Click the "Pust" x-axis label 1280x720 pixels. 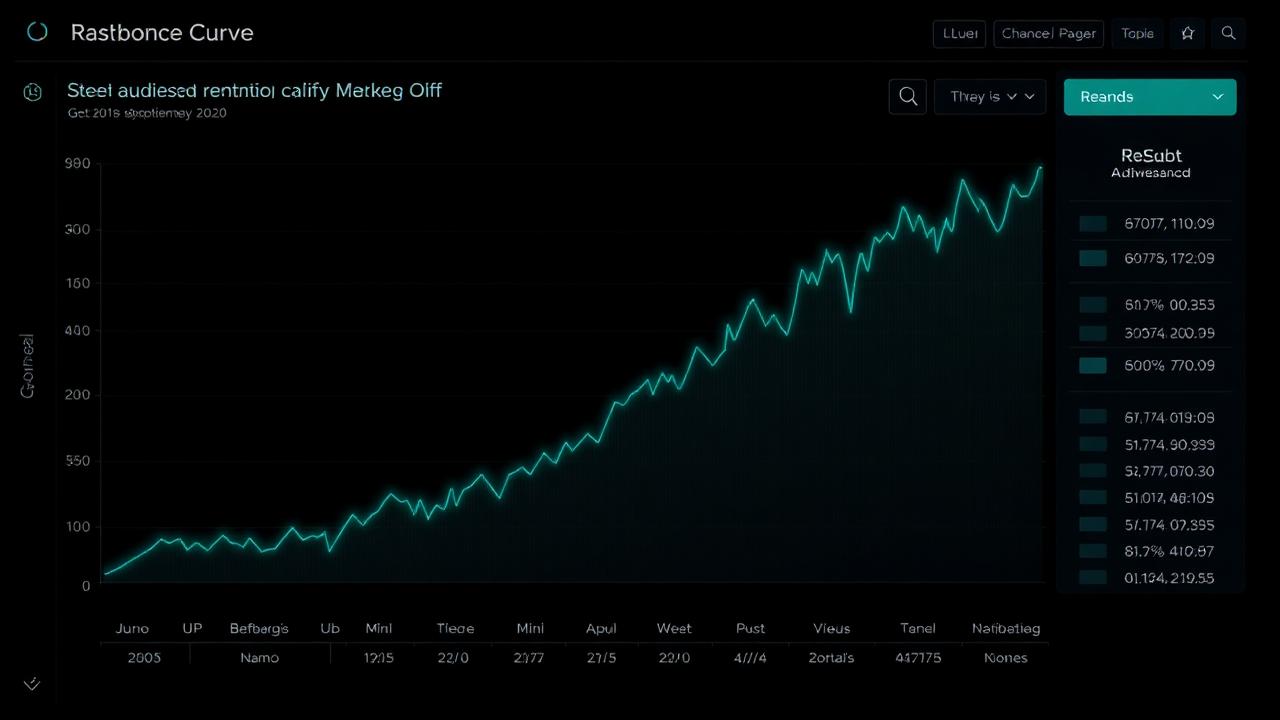pos(750,628)
